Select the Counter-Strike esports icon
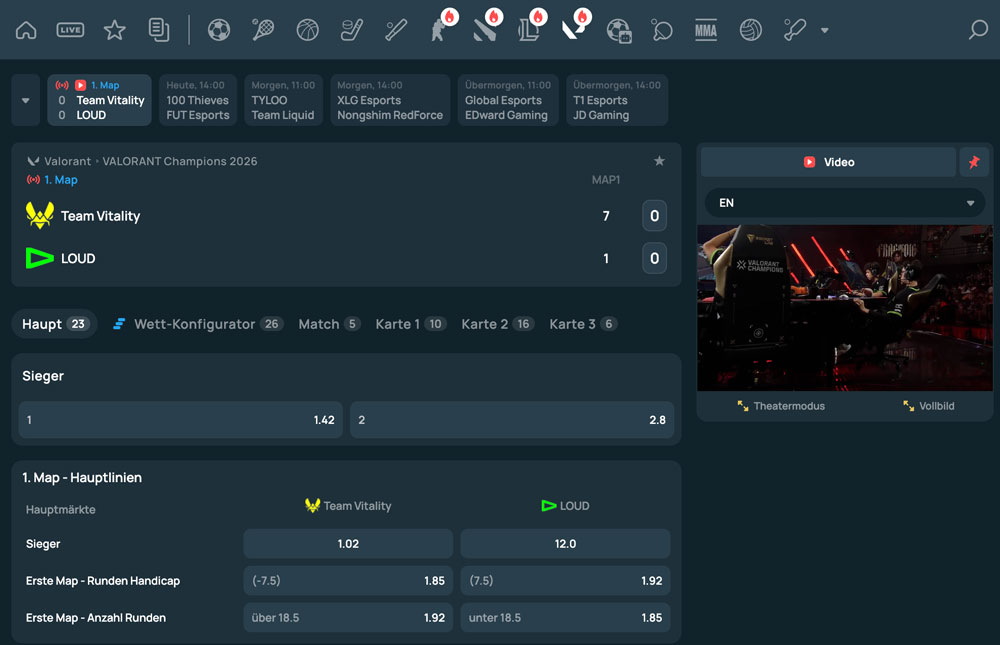Screen dimensions: 1000x645 tap(440, 30)
